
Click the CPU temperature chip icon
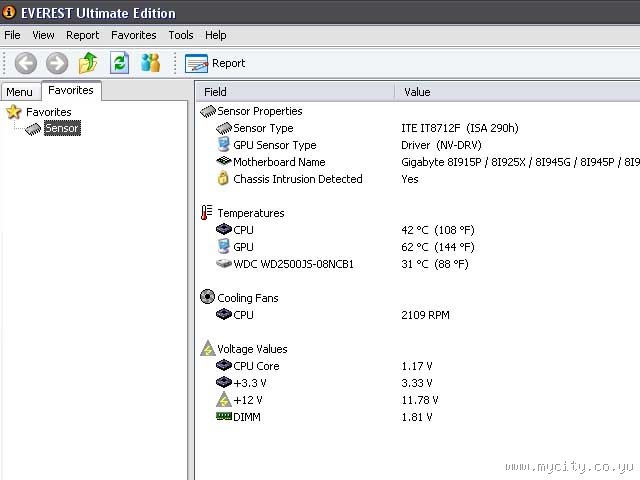224,229
